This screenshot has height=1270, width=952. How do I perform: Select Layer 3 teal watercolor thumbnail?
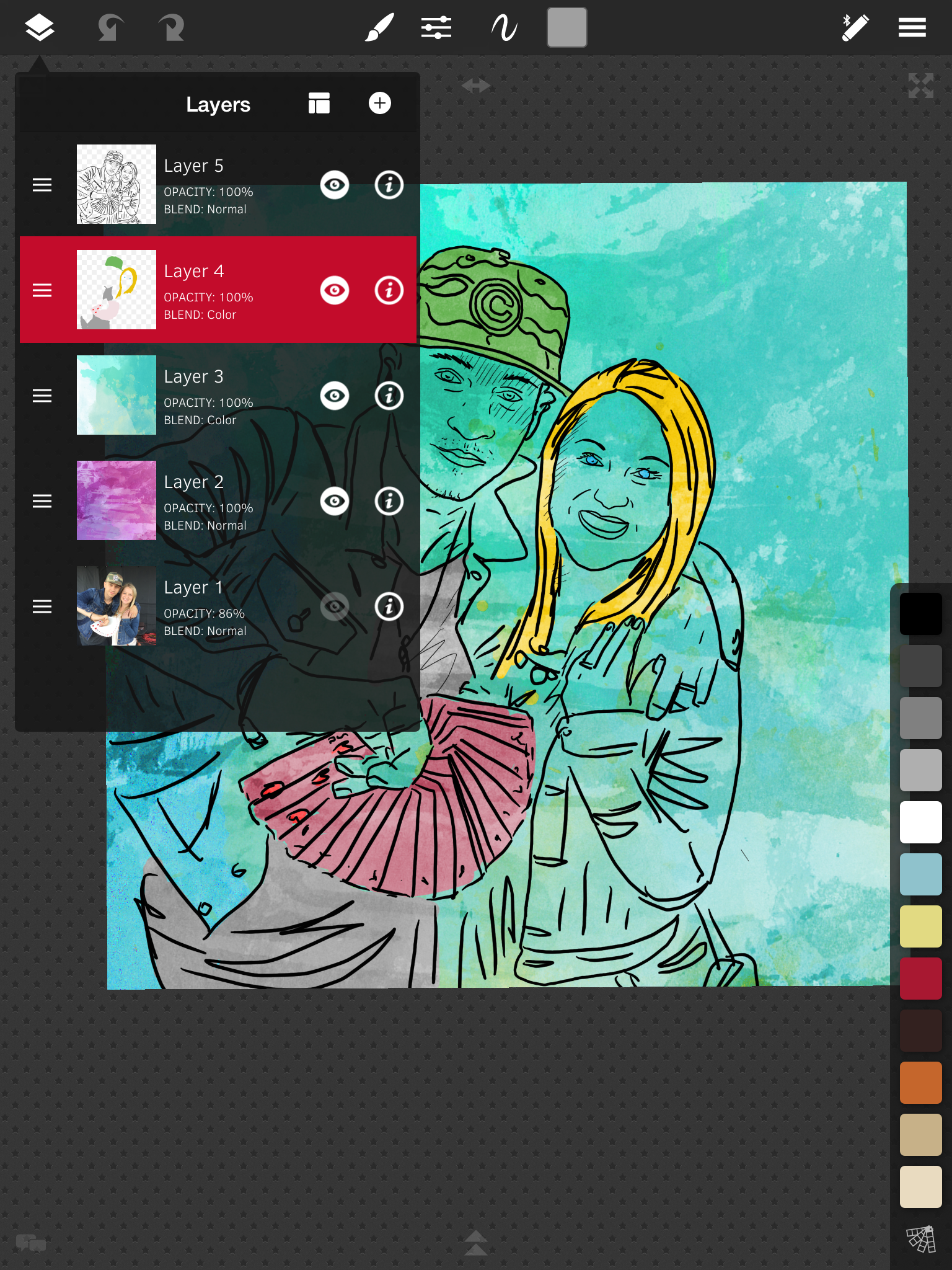(x=117, y=395)
